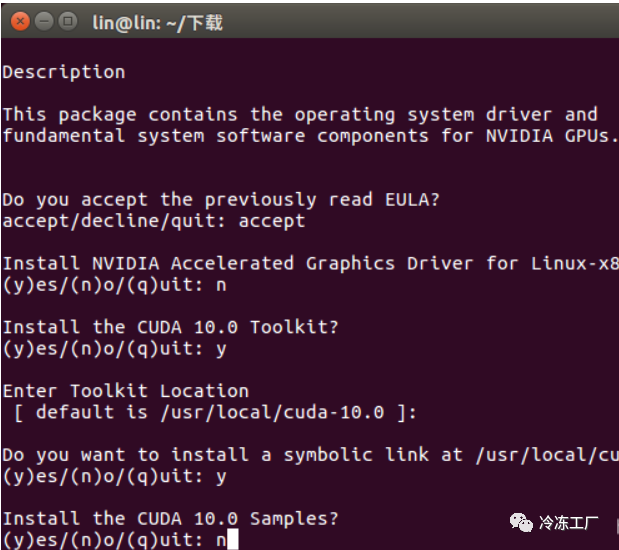The width and height of the screenshot is (619, 550).
Task: Click the word NVIDIA in GPUs sentence
Action: click(519, 136)
